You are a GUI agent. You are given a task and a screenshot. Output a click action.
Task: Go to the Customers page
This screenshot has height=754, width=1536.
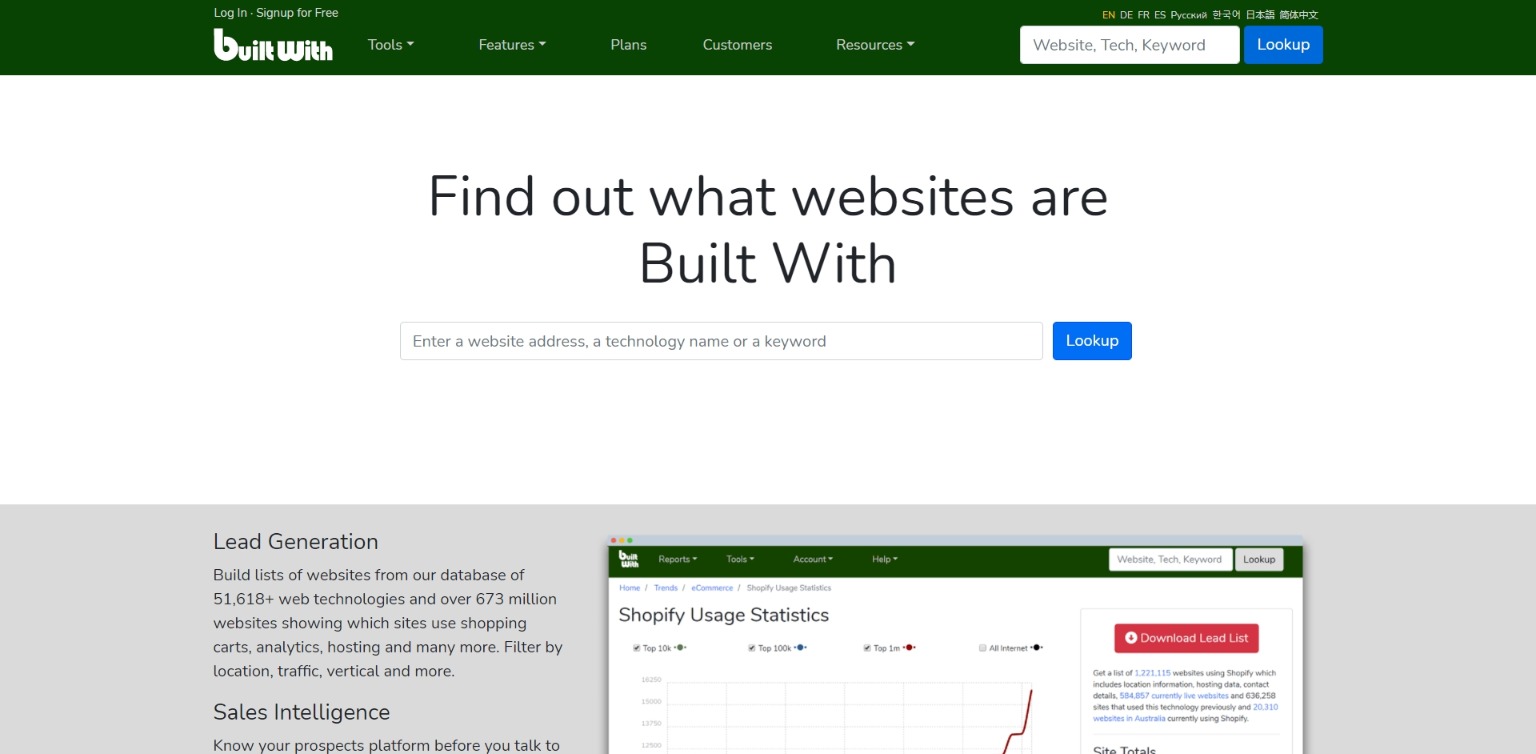tap(737, 45)
